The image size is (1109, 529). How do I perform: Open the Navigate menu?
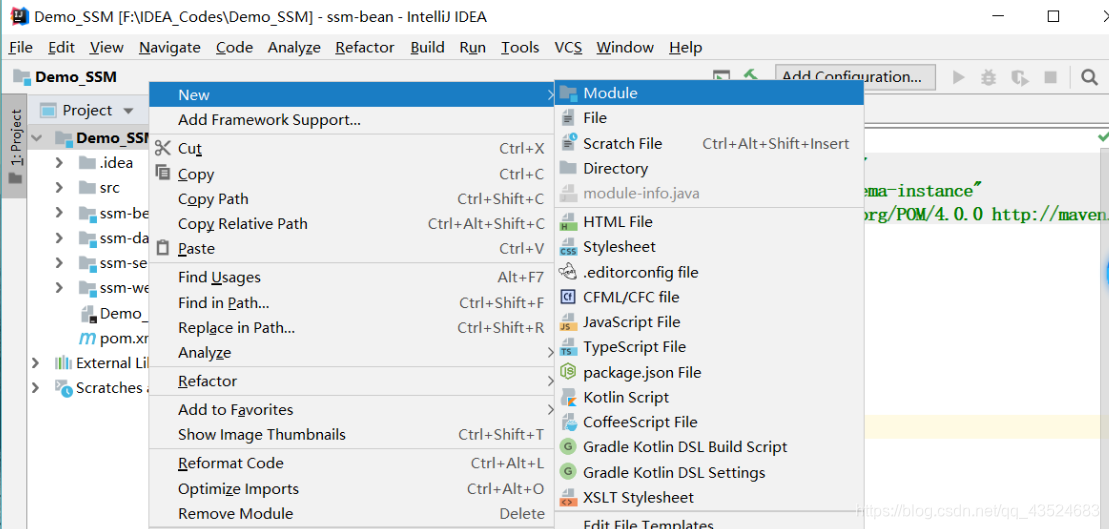pos(170,47)
